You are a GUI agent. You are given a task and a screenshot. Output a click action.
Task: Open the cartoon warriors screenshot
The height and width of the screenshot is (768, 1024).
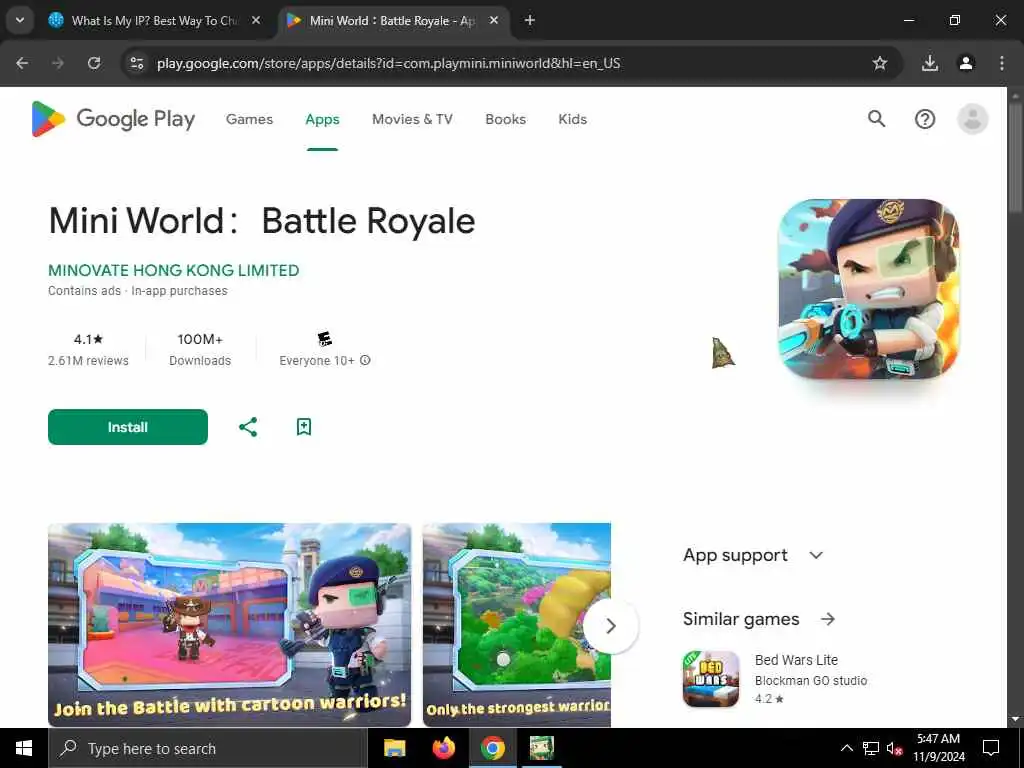pyautogui.click(x=229, y=625)
